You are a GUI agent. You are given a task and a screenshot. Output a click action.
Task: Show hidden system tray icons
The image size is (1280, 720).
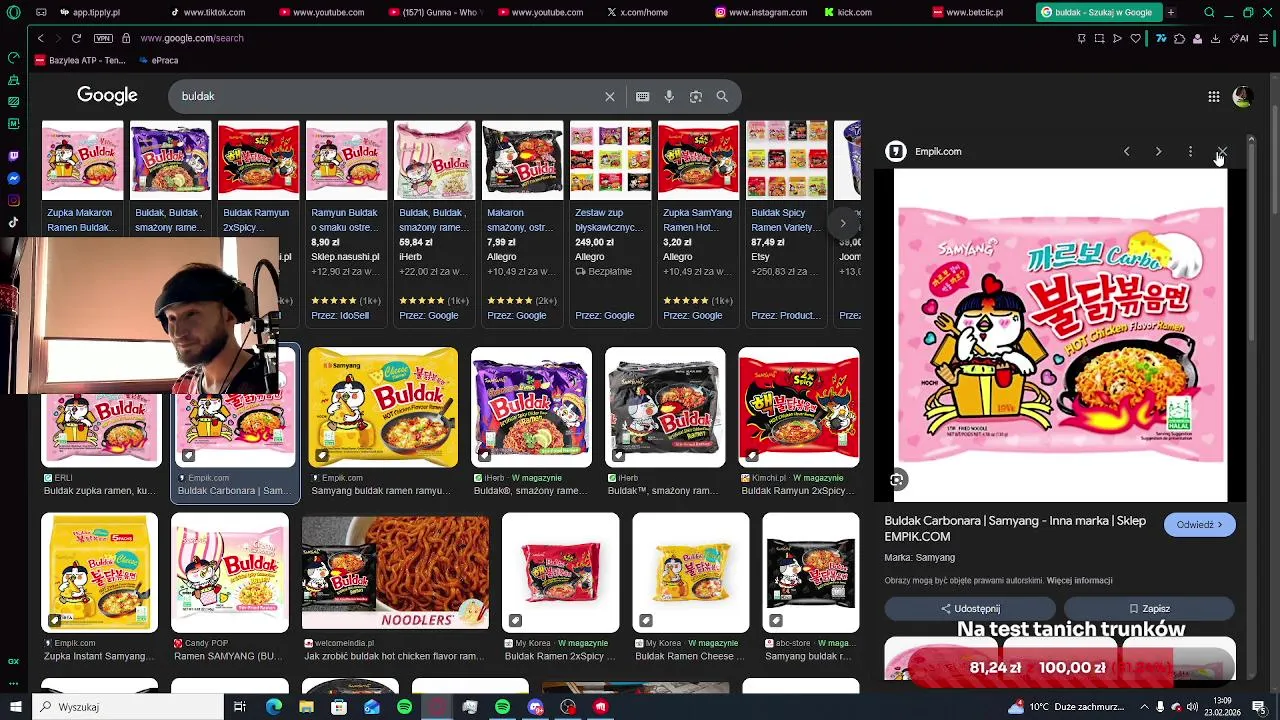click(1146, 707)
